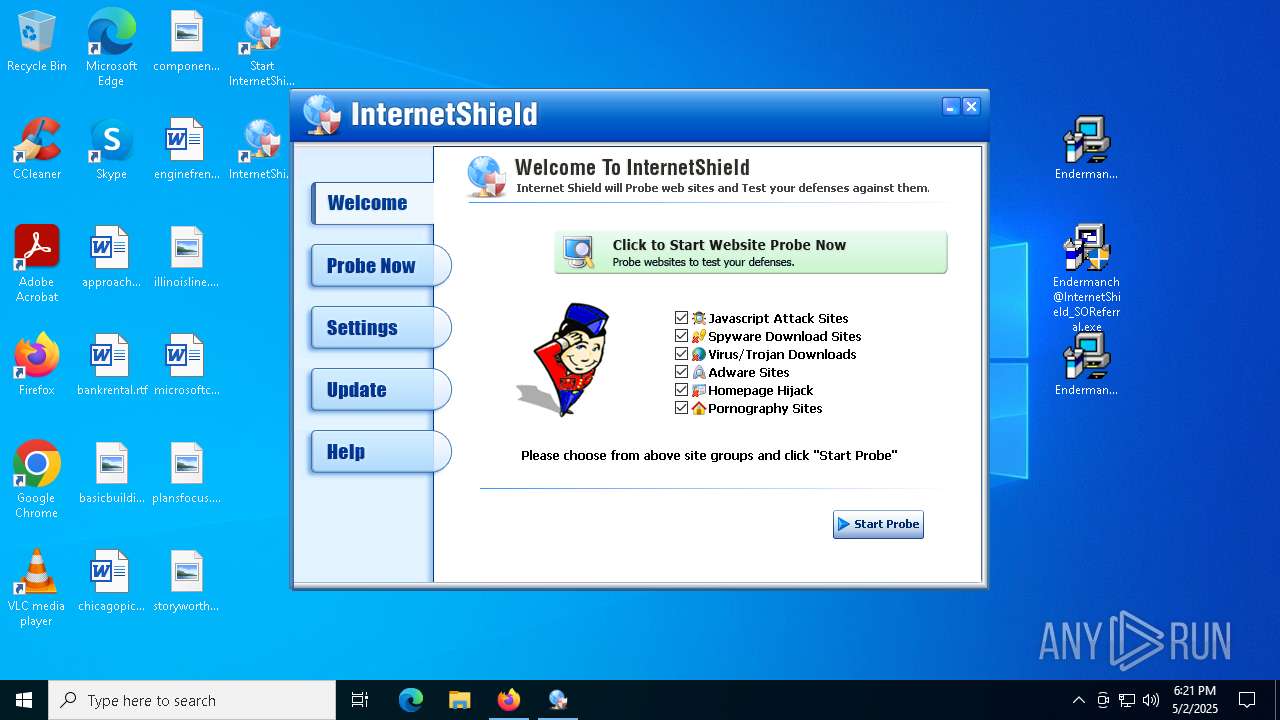The width and height of the screenshot is (1280, 720).
Task: Select the microsoftc Word document icon
Action: coord(186,365)
